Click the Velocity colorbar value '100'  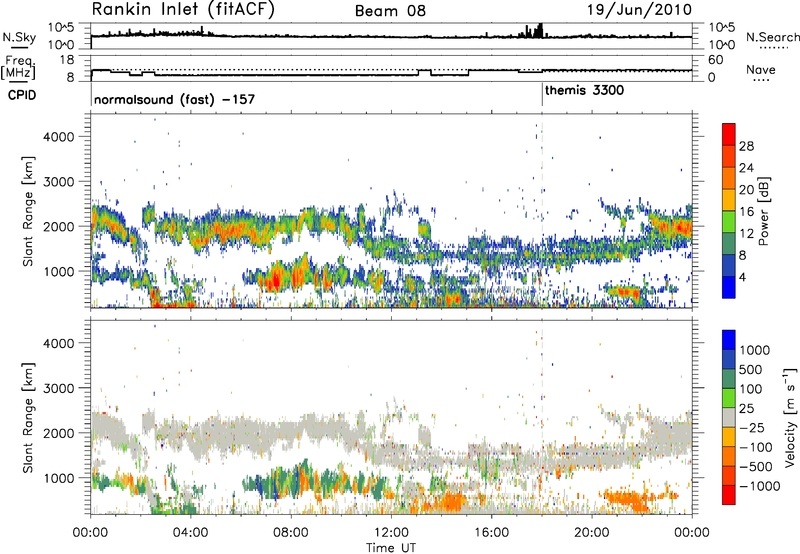751,389
